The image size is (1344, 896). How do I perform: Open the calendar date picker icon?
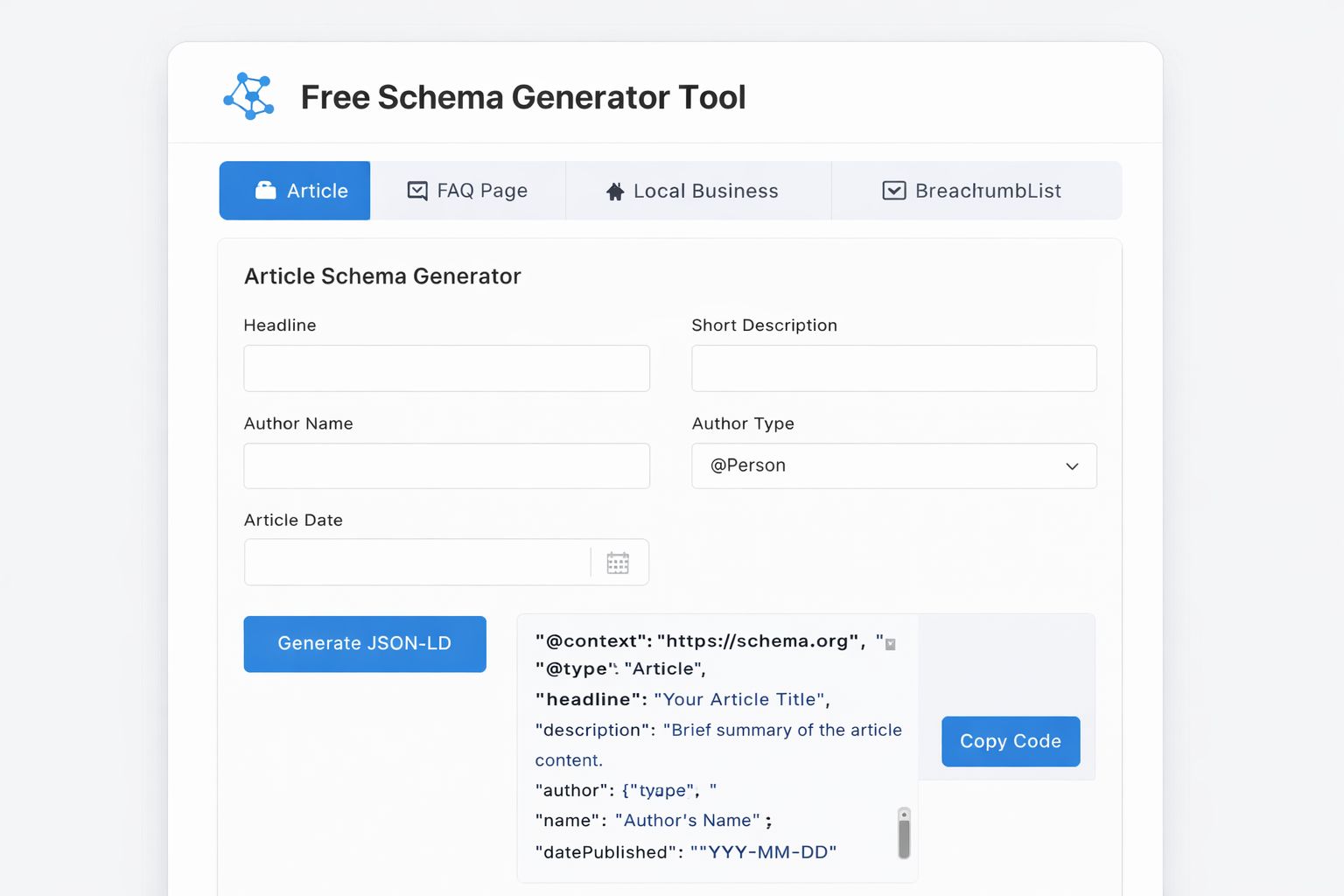point(618,563)
